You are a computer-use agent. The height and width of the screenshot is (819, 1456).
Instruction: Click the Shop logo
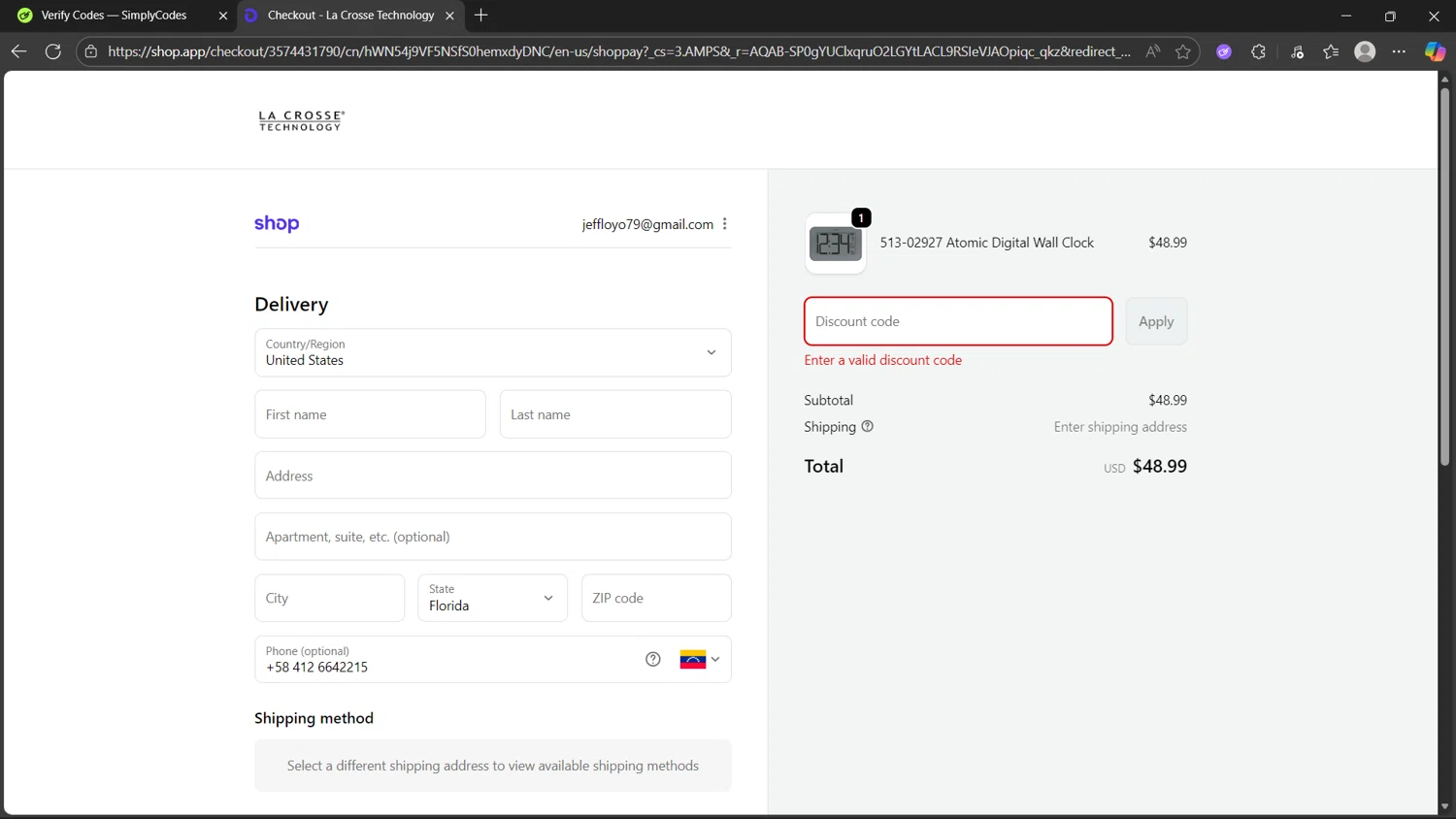277,223
